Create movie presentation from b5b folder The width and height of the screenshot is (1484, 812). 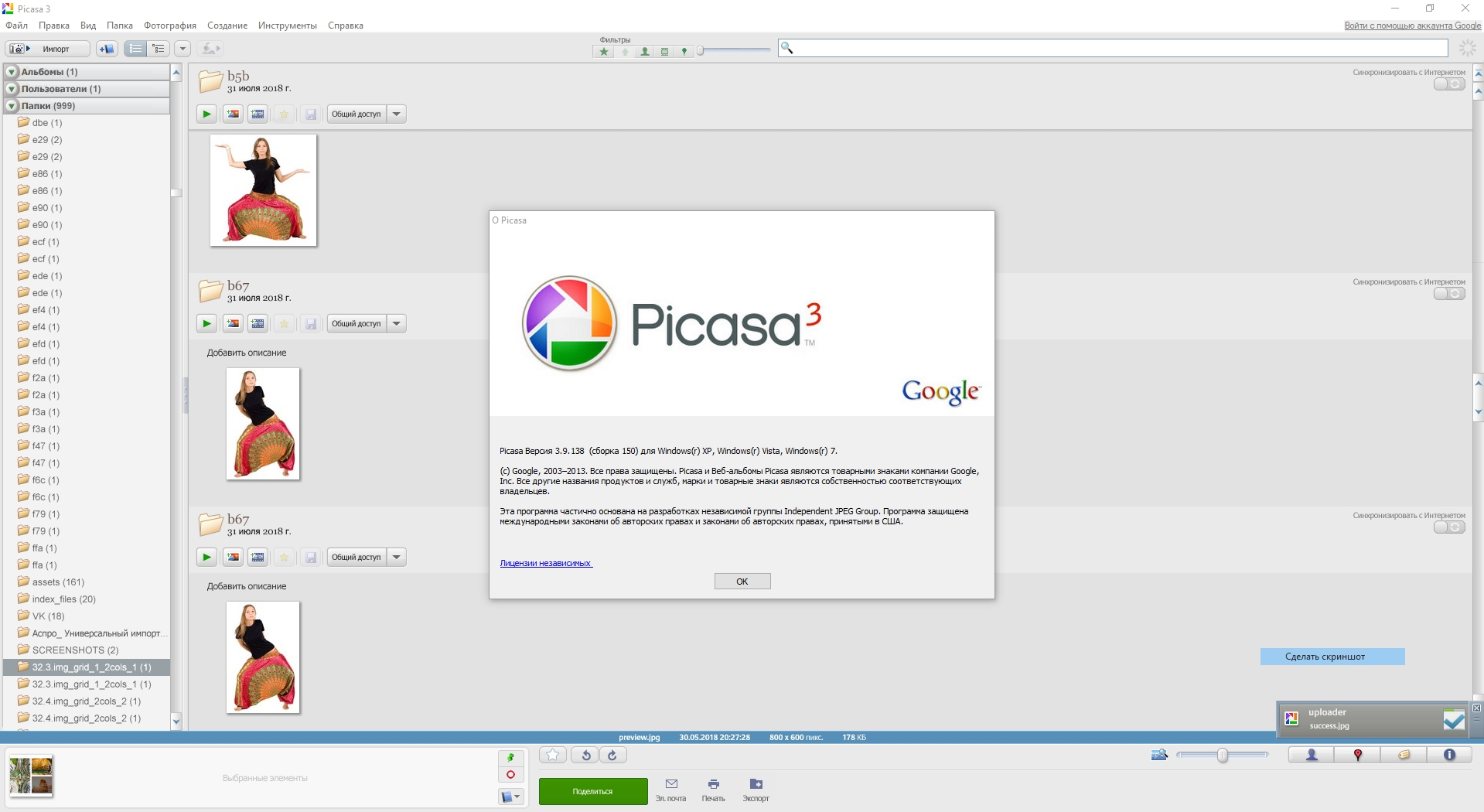pyautogui.click(x=258, y=114)
